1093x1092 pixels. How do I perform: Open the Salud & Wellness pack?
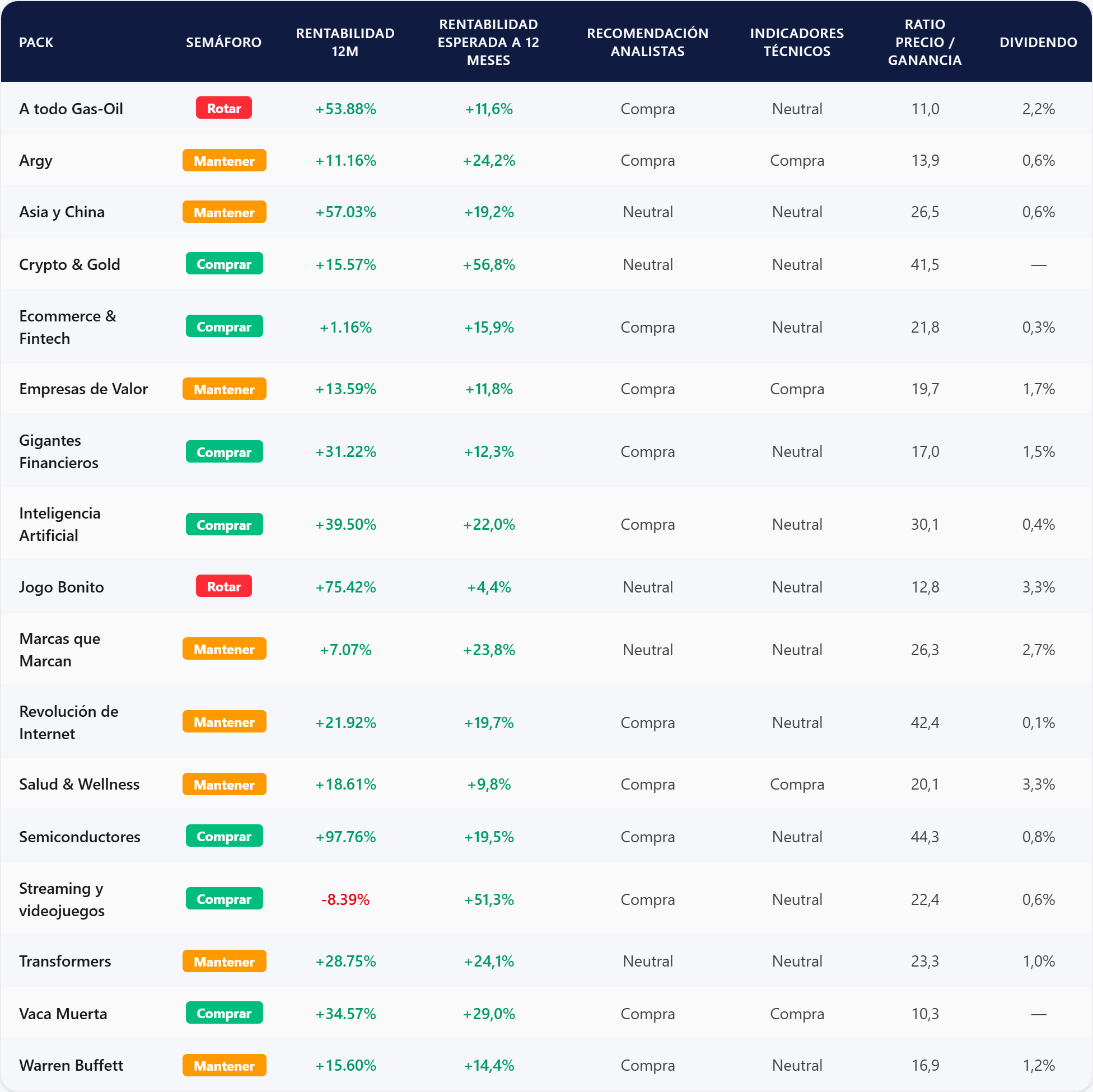click(79, 783)
